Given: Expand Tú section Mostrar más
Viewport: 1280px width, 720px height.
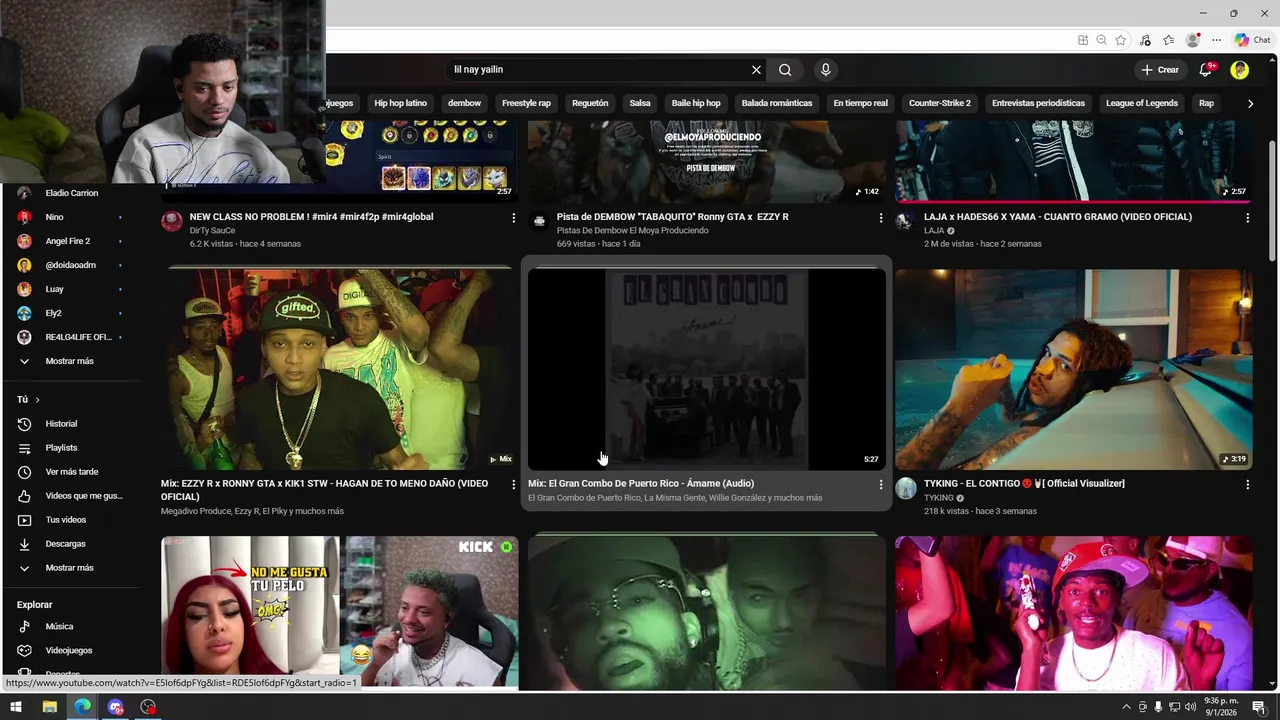Looking at the screenshot, I should pyautogui.click(x=70, y=568).
